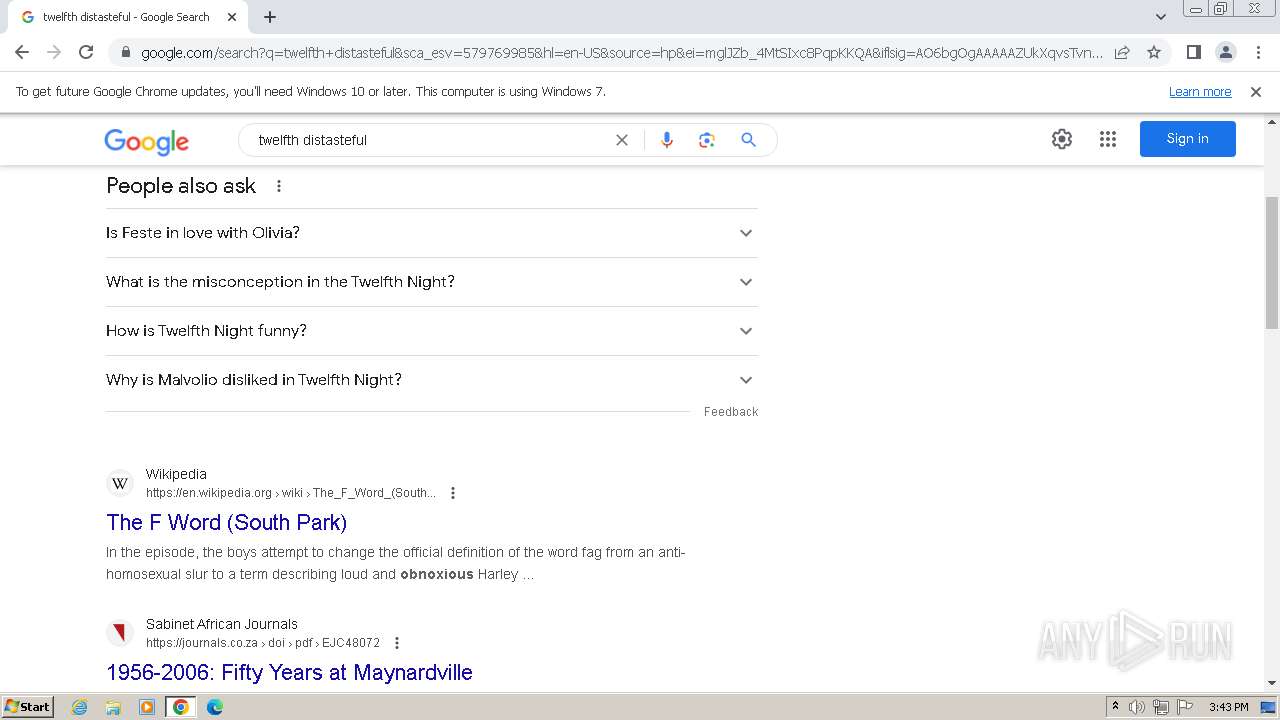This screenshot has height=720, width=1280.
Task: Open Internet Explorer from taskbar
Action: pos(80,707)
